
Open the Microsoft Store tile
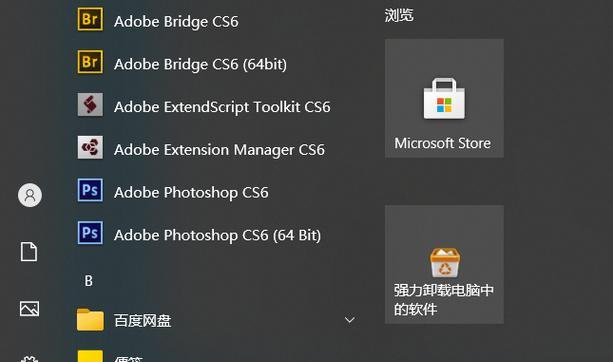point(444,98)
